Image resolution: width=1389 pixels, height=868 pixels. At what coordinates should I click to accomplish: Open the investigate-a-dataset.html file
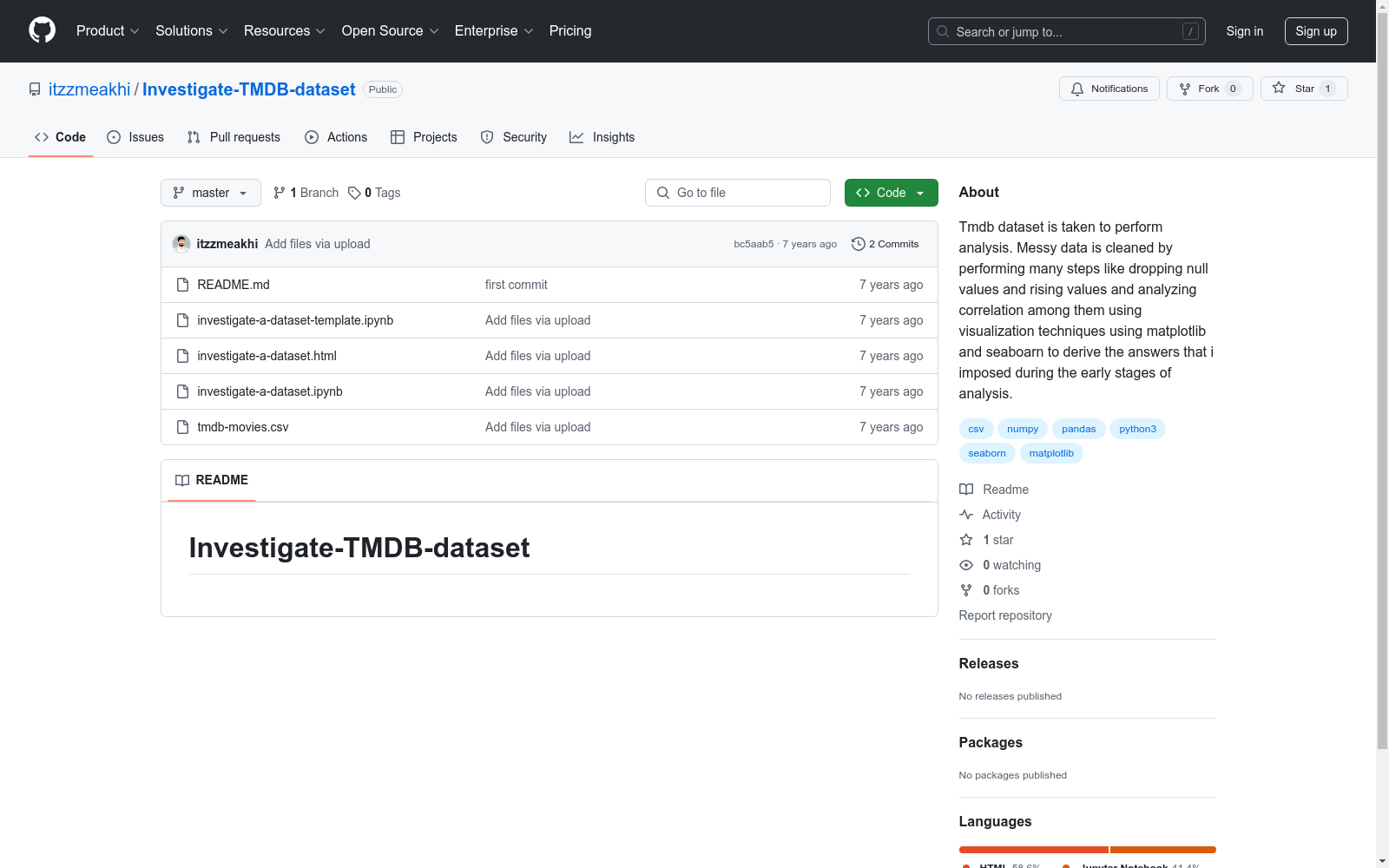pyautogui.click(x=267, y=356)
